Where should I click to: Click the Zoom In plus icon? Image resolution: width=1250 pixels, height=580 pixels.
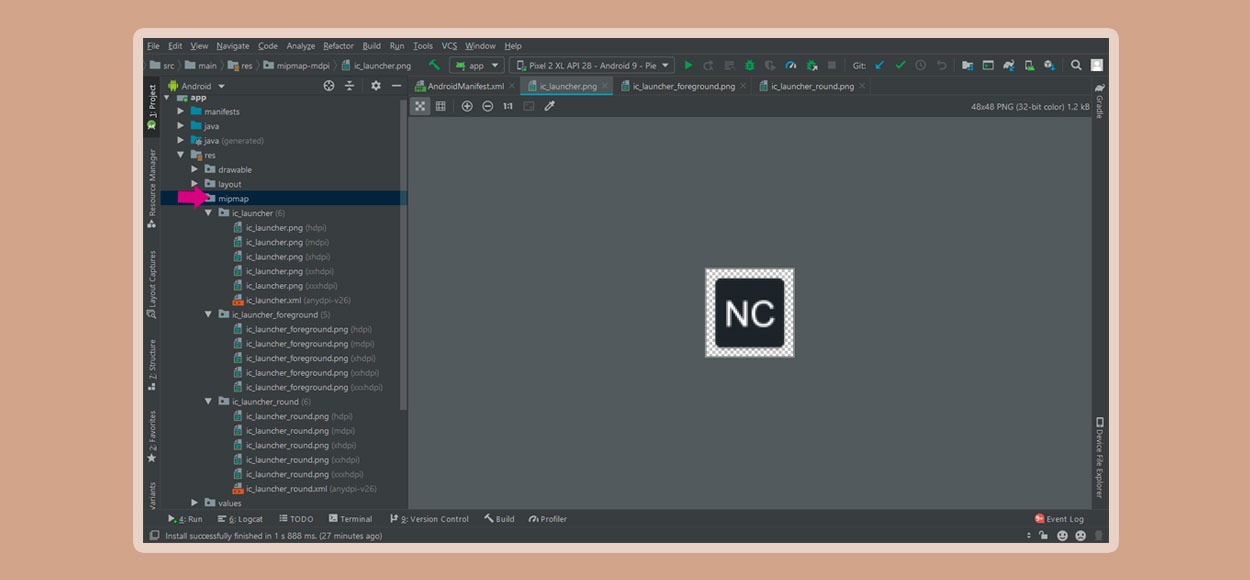pos(467,106)
